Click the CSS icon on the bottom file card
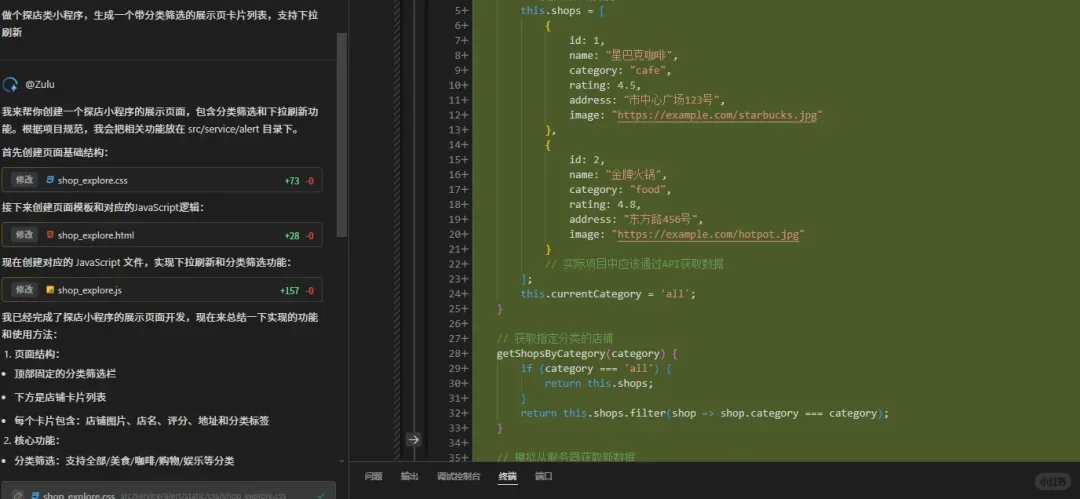Screen dimensions: 1080x499 [x=34, y=496]
